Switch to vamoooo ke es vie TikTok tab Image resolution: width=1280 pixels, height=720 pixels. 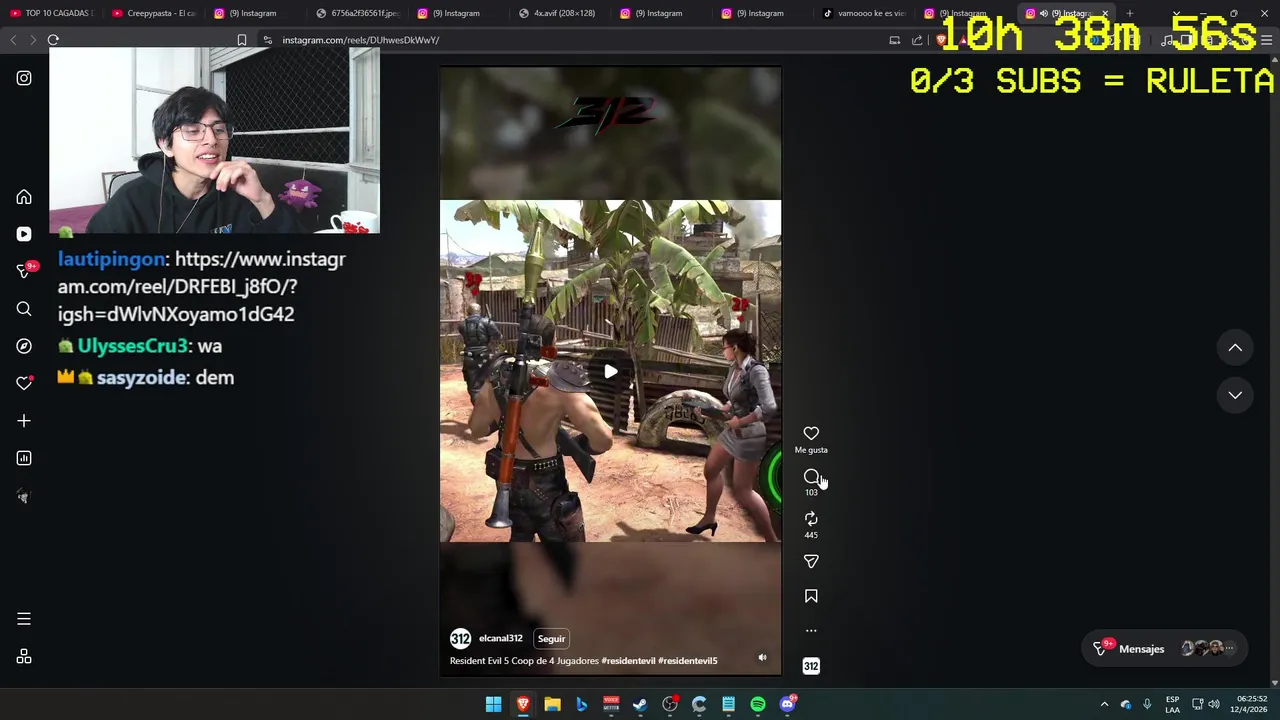(x=863, y=13)
